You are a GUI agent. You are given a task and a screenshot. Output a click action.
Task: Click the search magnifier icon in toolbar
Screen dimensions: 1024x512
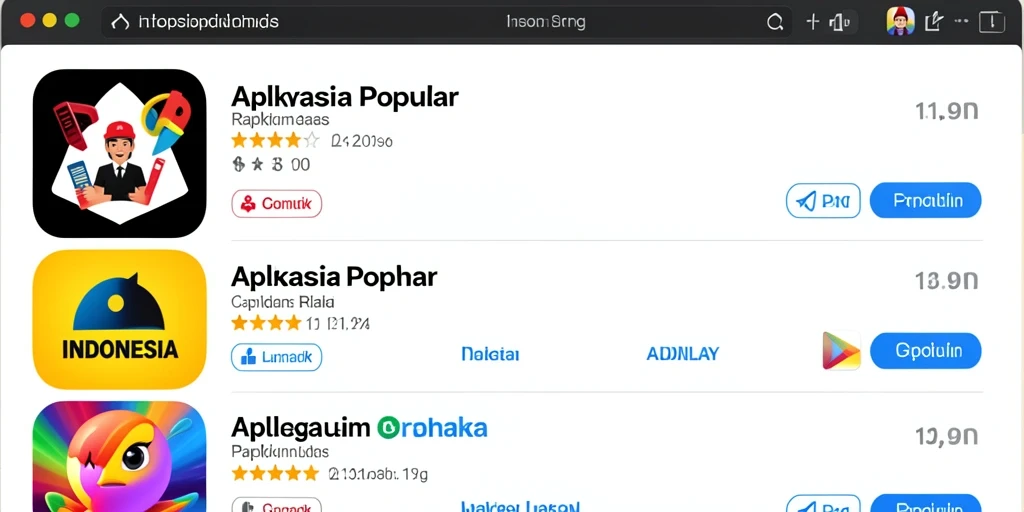(775, 22)
